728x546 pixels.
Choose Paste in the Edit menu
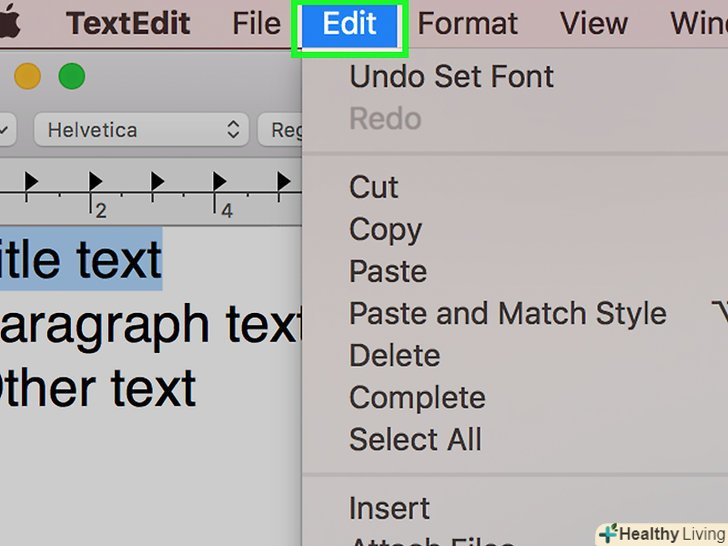(x=388, y=271)
